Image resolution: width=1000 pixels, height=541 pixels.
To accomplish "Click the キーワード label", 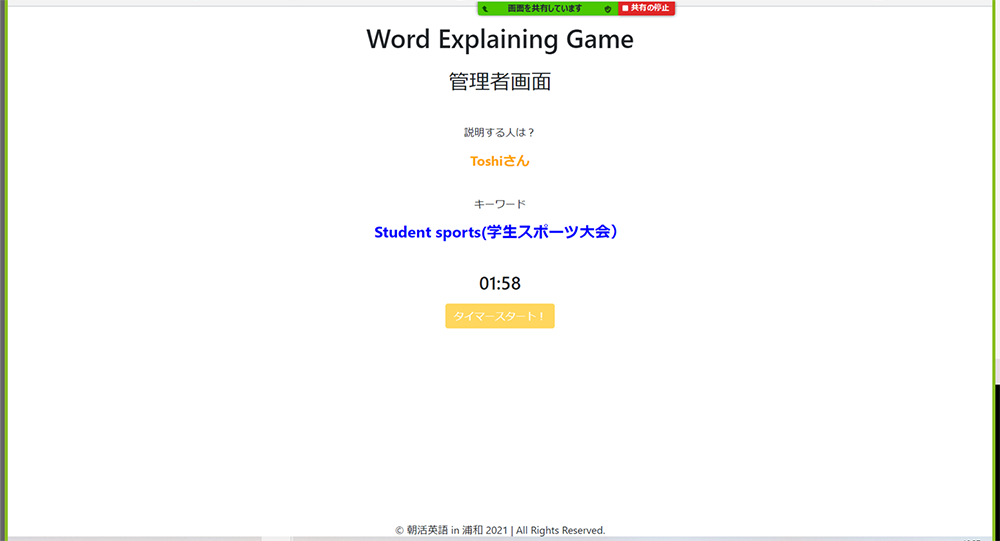I will [x=500, y=204].
